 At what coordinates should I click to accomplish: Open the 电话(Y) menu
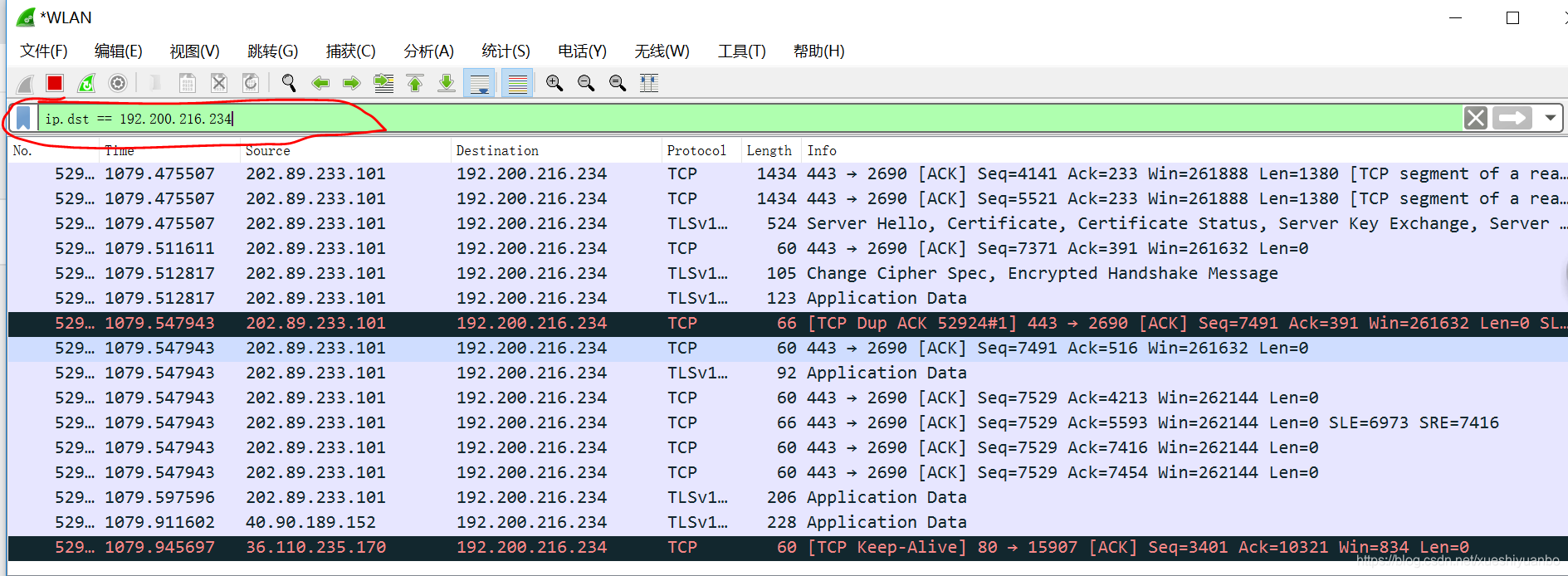(x=582, y=51)
